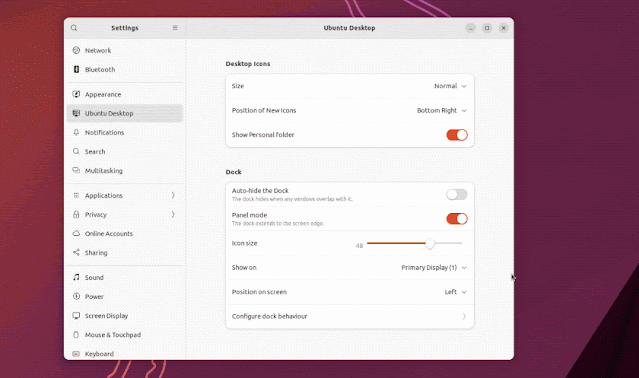Image resolution: width=639 pixels, height=378 pixels.
Task: Click 'The dock extends to the screen edge' text
Action: point(278,223)
